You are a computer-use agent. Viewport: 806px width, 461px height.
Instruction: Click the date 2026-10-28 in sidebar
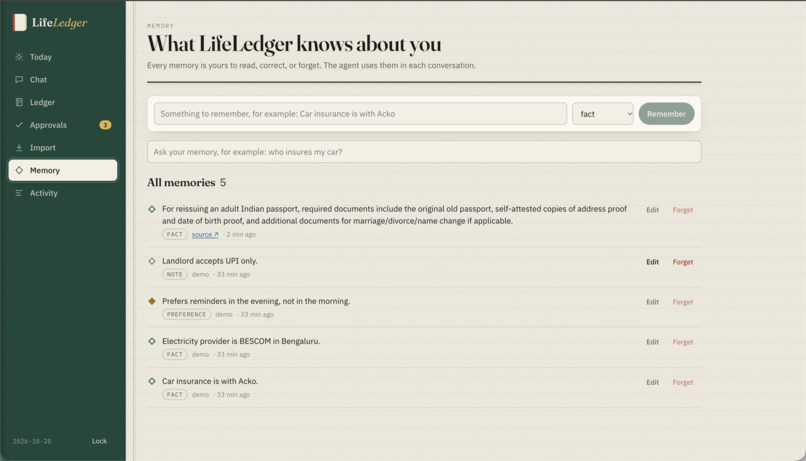32,441
